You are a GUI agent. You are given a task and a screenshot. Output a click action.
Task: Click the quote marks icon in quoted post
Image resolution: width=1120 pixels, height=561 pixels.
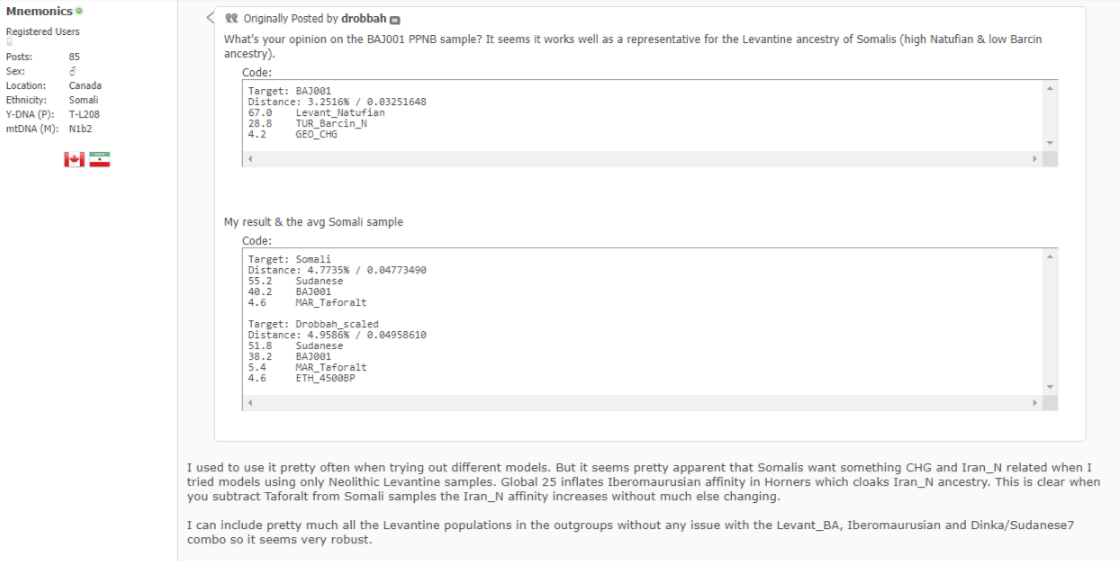tap(231, 19)
